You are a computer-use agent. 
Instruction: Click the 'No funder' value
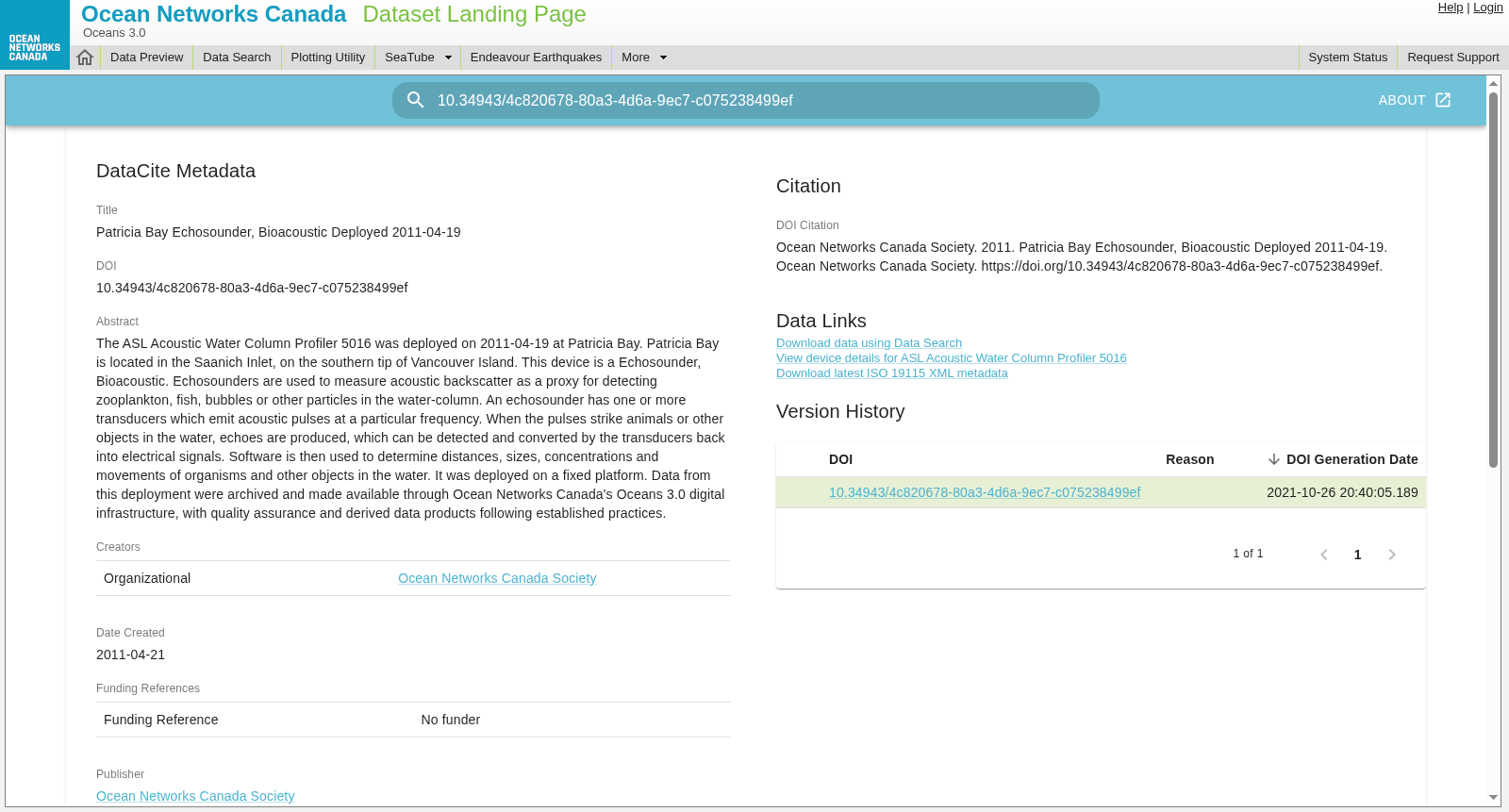451,720
